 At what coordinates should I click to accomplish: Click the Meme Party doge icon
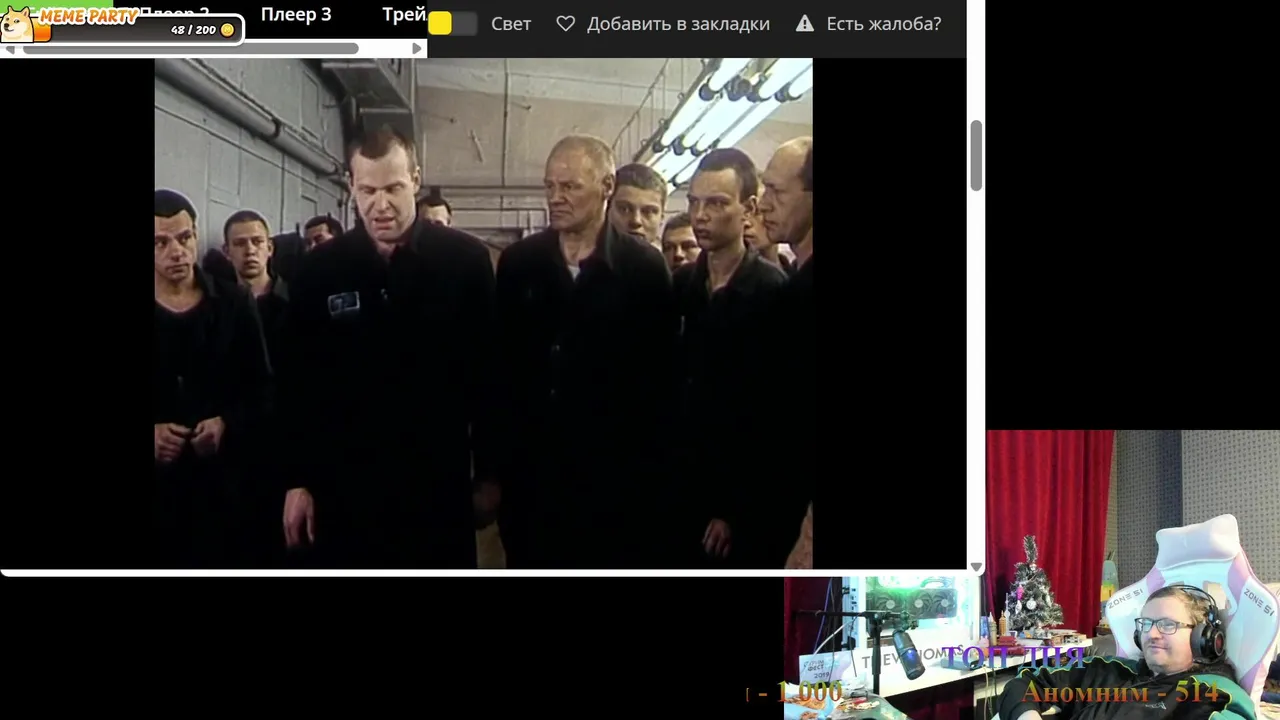point(18,24)
